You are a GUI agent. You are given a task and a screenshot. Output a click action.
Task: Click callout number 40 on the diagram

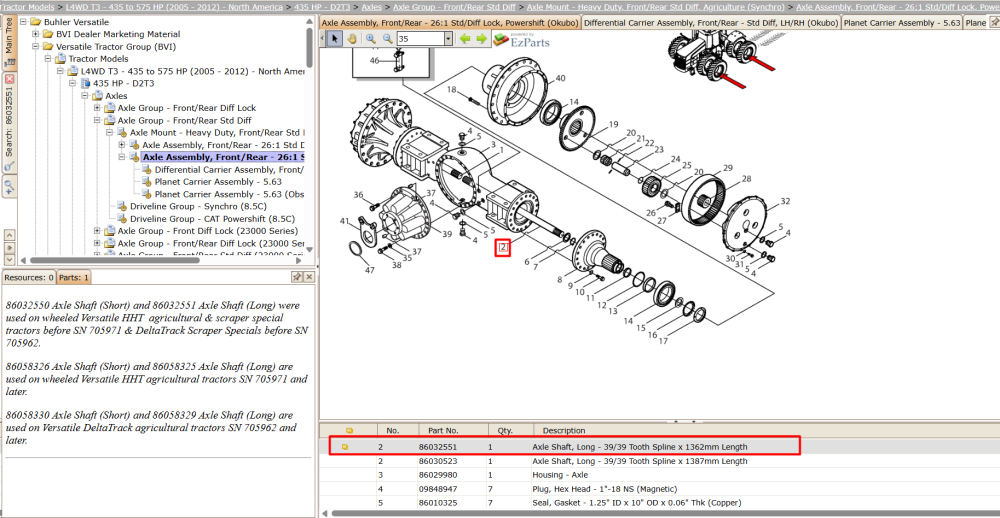[x=560, y=78]
